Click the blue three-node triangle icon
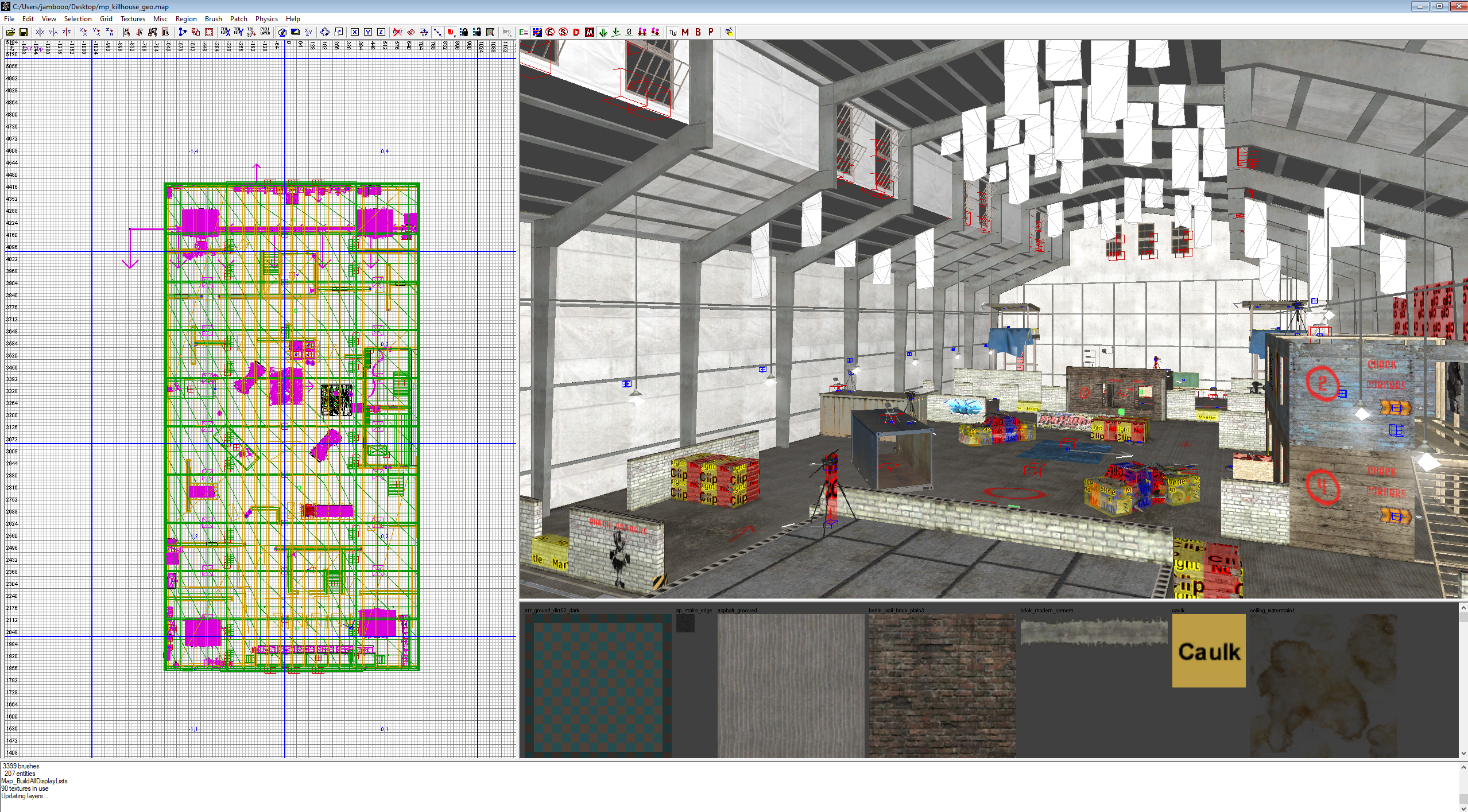The height and width of the screenshot is (812, 1468). pos(183,32)
